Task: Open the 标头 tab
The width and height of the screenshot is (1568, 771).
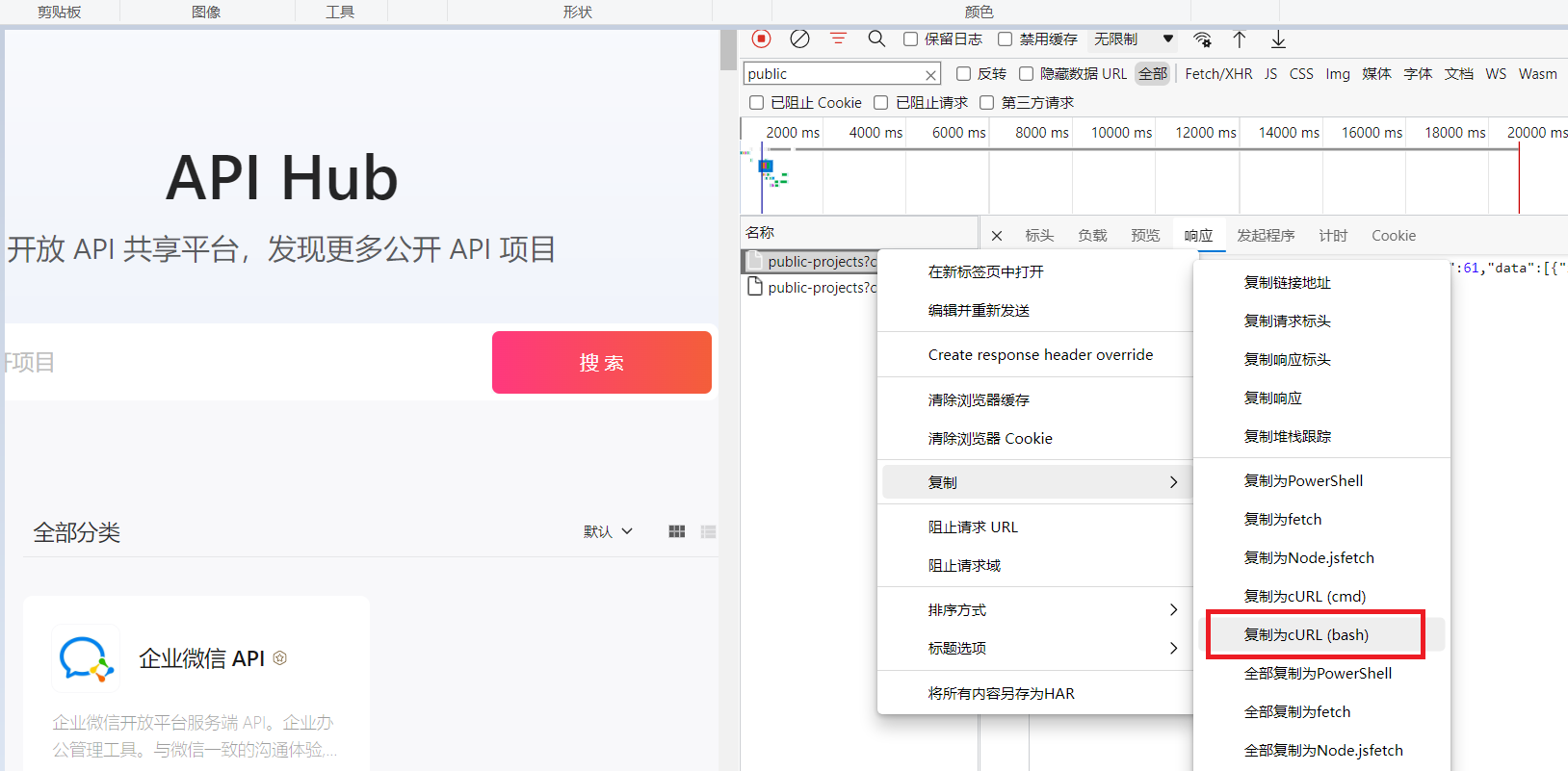Action: click(1039, 236)
